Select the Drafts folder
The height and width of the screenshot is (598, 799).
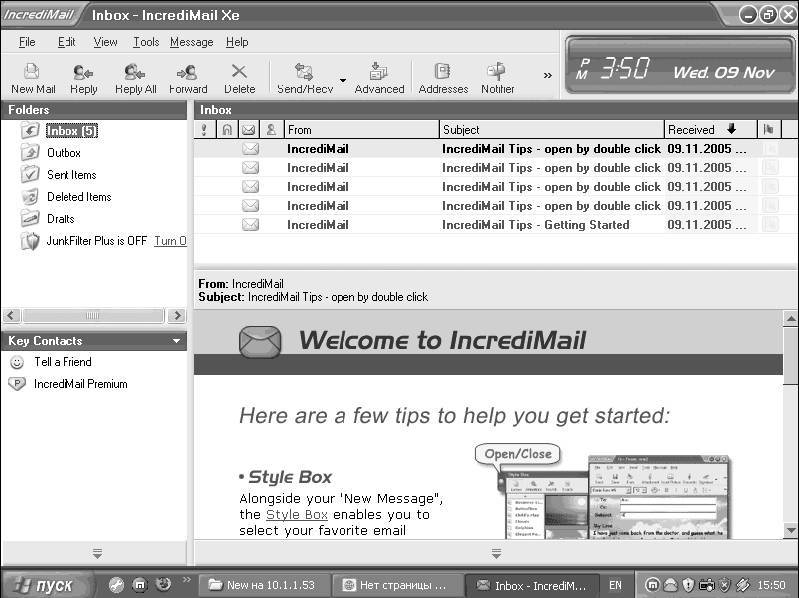[x=61, y=219]
